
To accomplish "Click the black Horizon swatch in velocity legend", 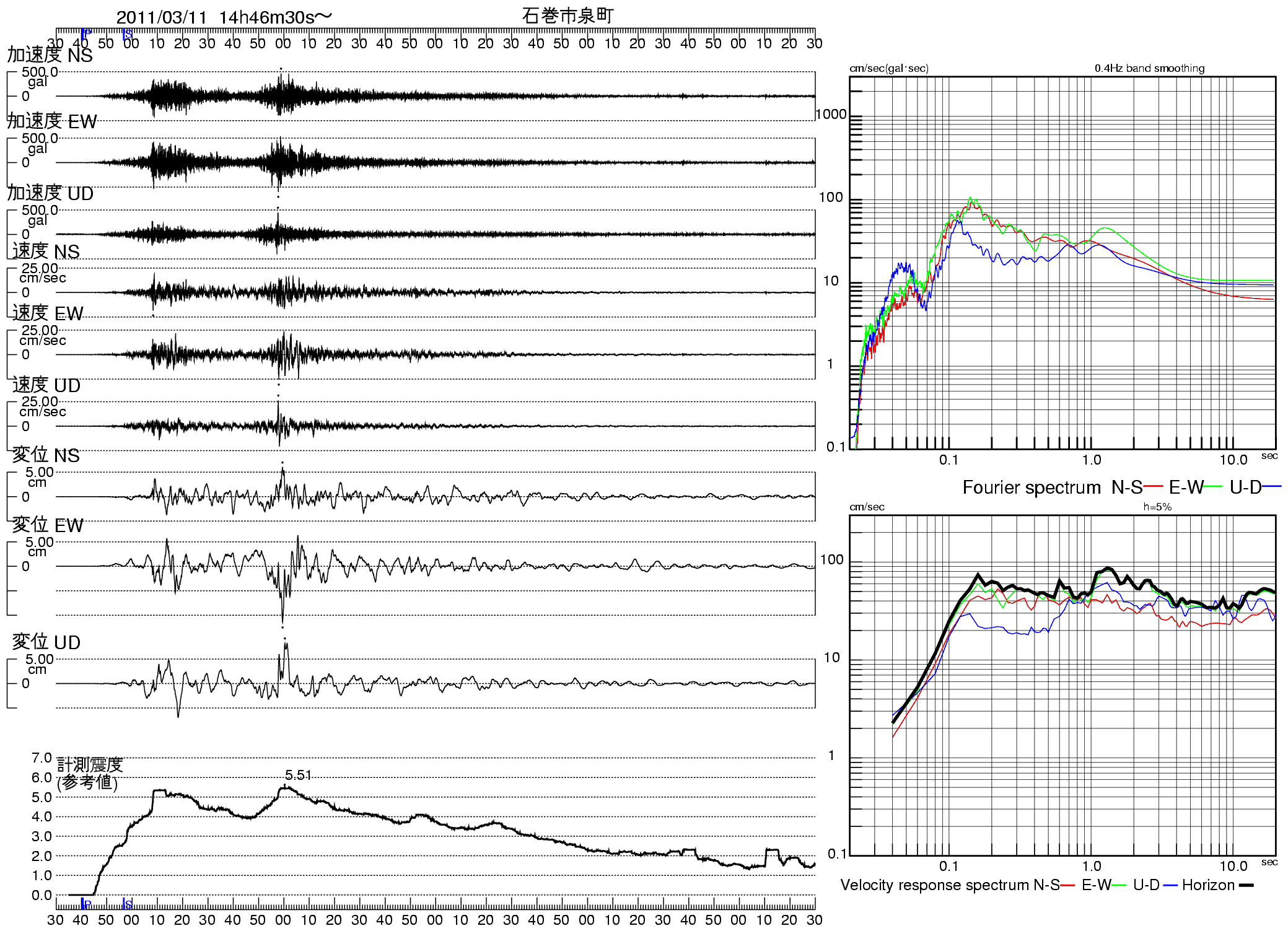I will click(x=1245, y=885).
